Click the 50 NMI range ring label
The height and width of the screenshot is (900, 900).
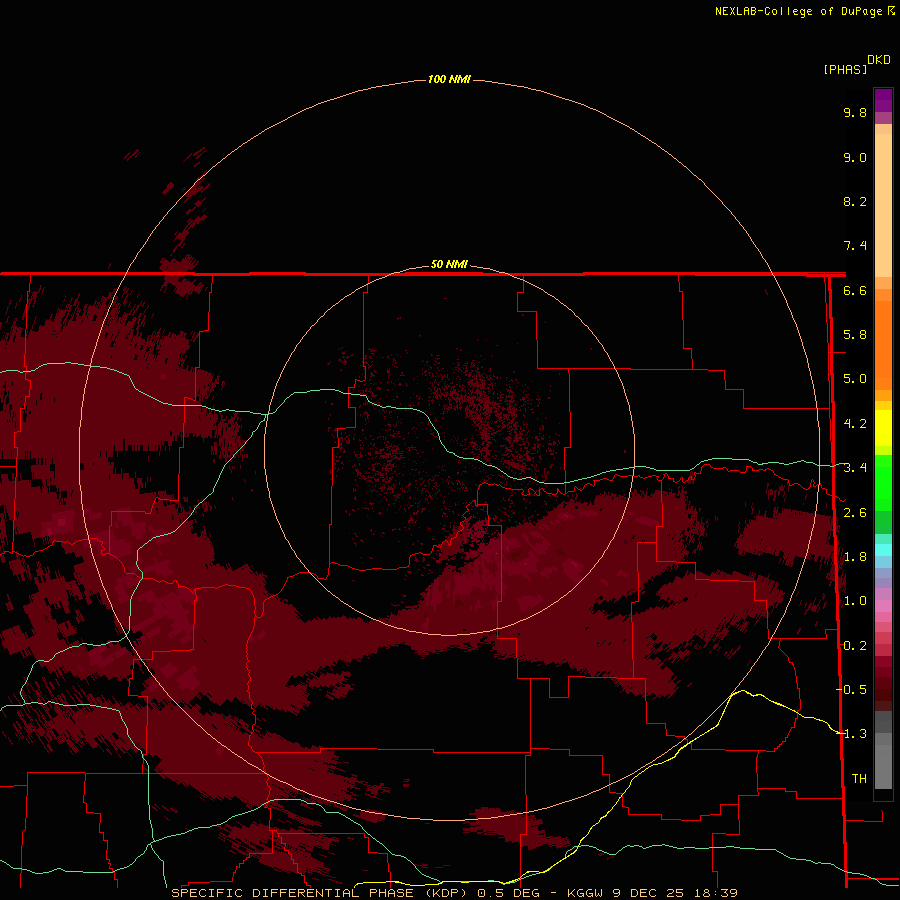449,264
